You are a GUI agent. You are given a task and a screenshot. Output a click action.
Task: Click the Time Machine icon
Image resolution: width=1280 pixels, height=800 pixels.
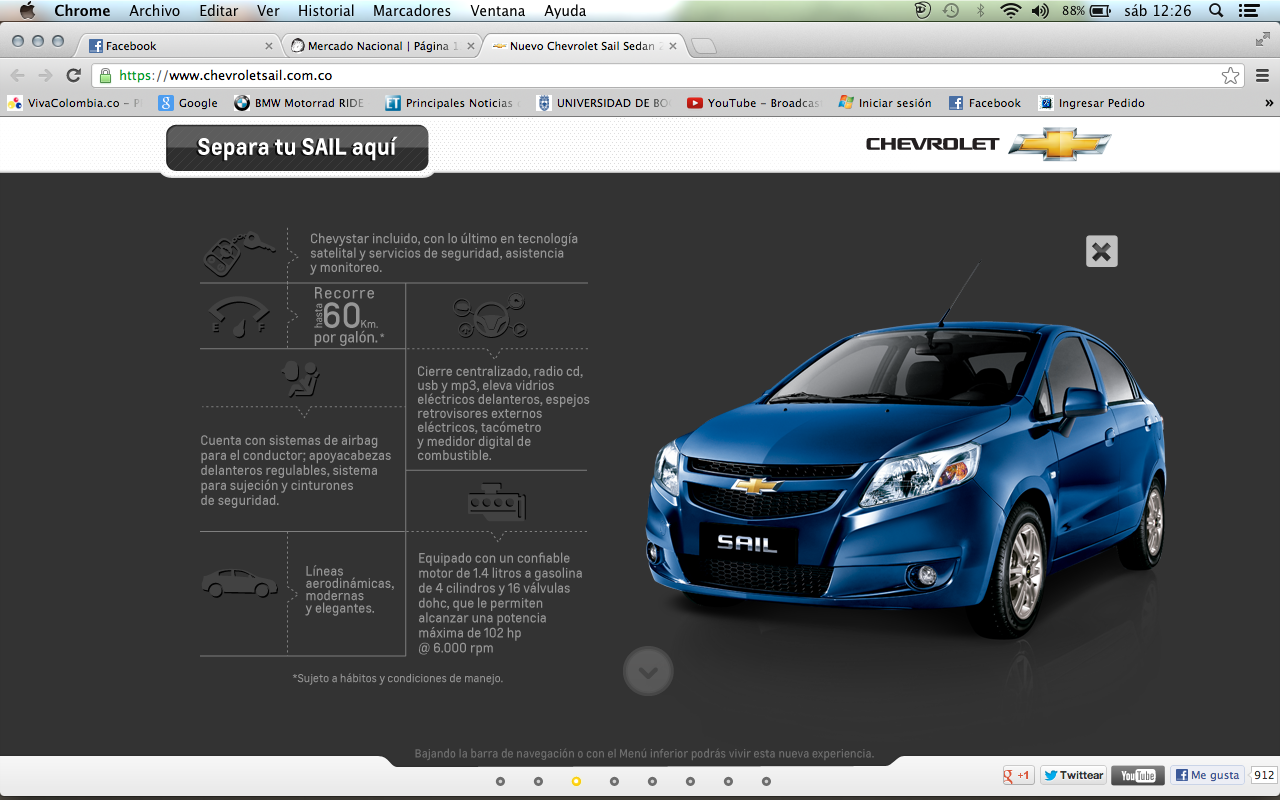951,11
